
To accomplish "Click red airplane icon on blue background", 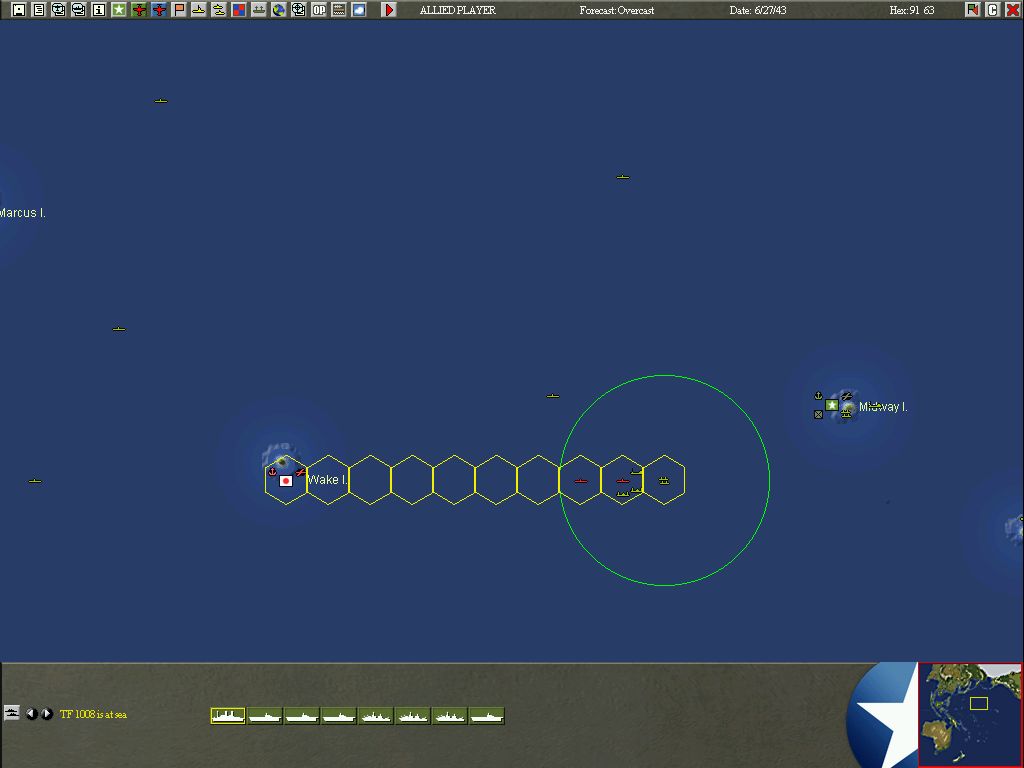I will tap(159, 10).
